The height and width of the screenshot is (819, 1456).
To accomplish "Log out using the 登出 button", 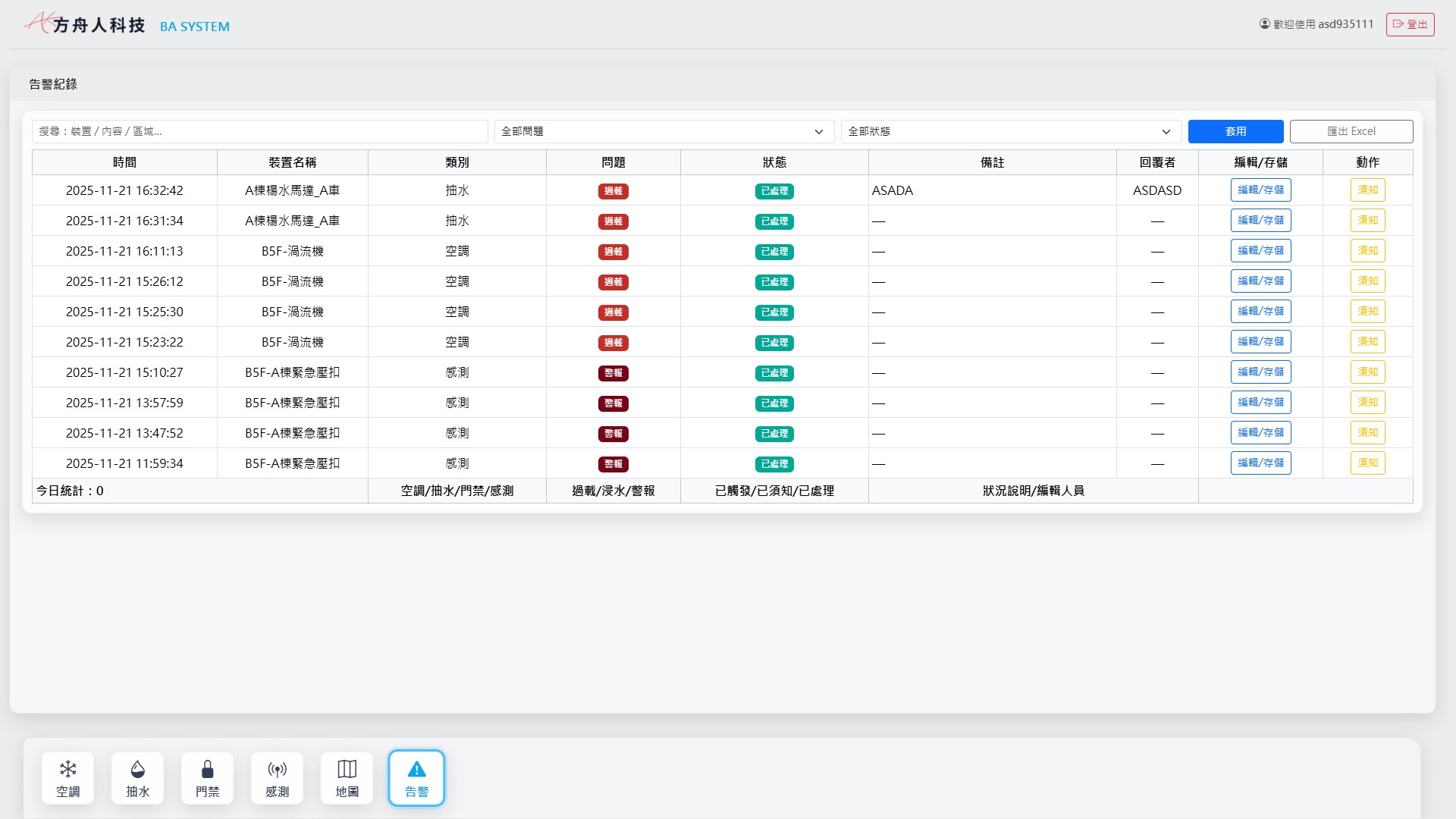I will pos(1410,24).
